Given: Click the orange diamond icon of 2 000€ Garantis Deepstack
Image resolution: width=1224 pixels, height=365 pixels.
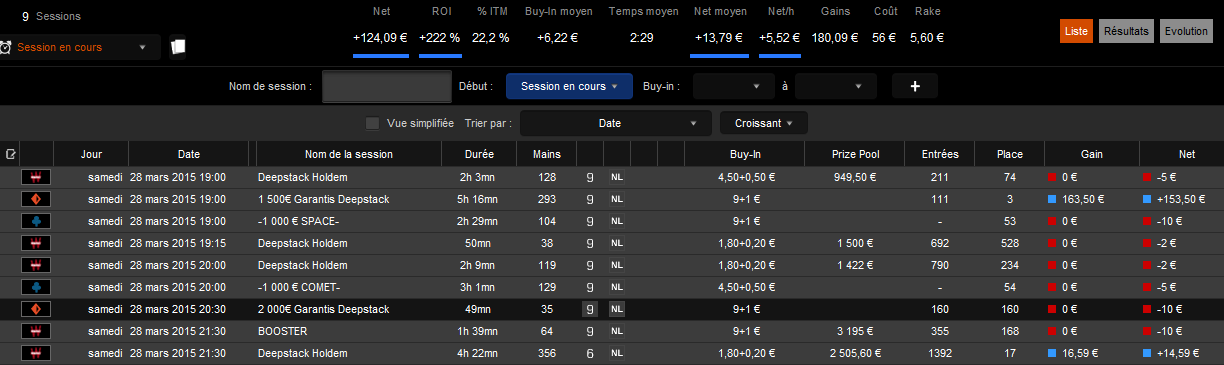Looking at the screenshot, I should pos(36,309).
